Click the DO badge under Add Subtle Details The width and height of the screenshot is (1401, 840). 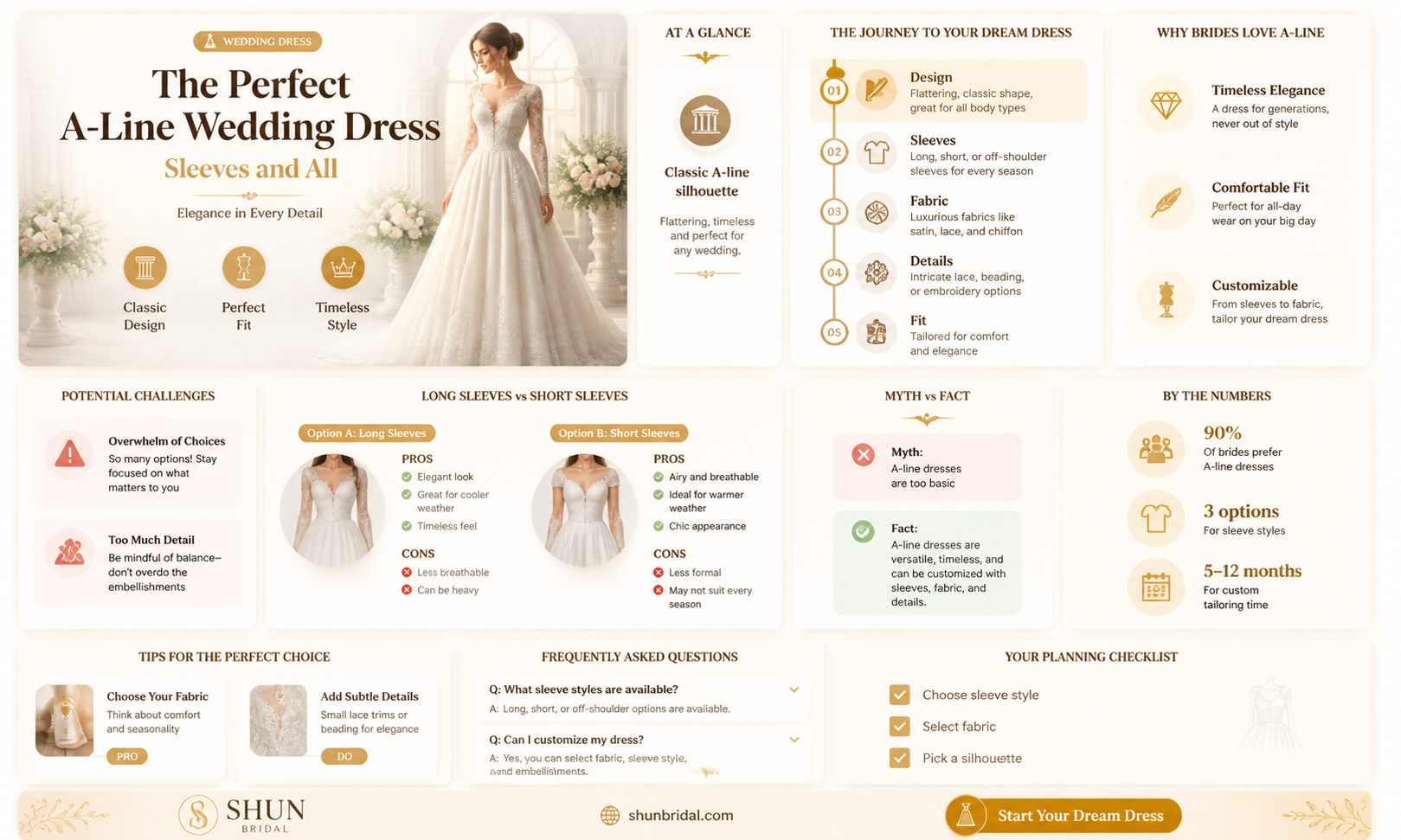point(344,757)
